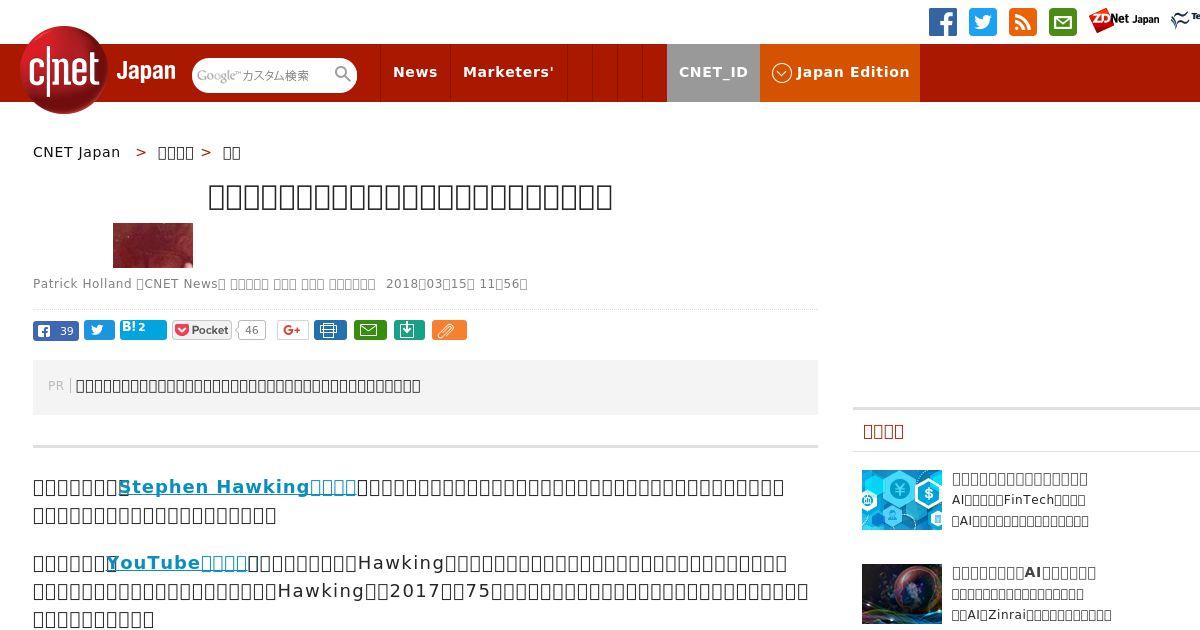Open the CNET Twitter icon in header

(983, 22)
